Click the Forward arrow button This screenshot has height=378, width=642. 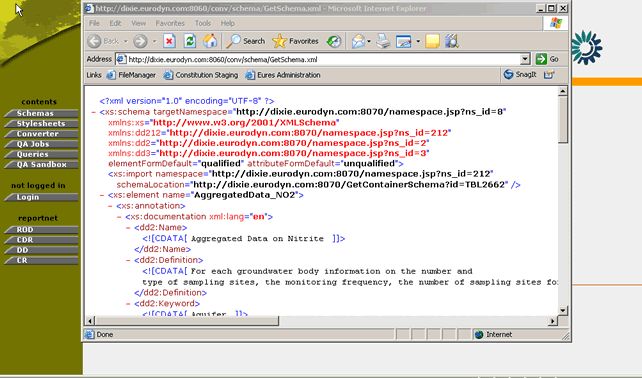140,41
